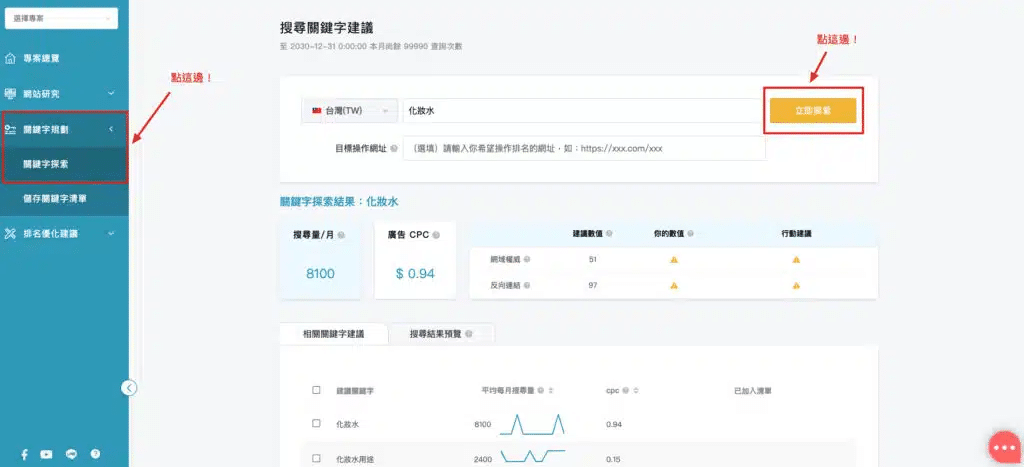Open the YouTube icon in sidebar footer
The image size is (1024, 467).
(47, 453)
